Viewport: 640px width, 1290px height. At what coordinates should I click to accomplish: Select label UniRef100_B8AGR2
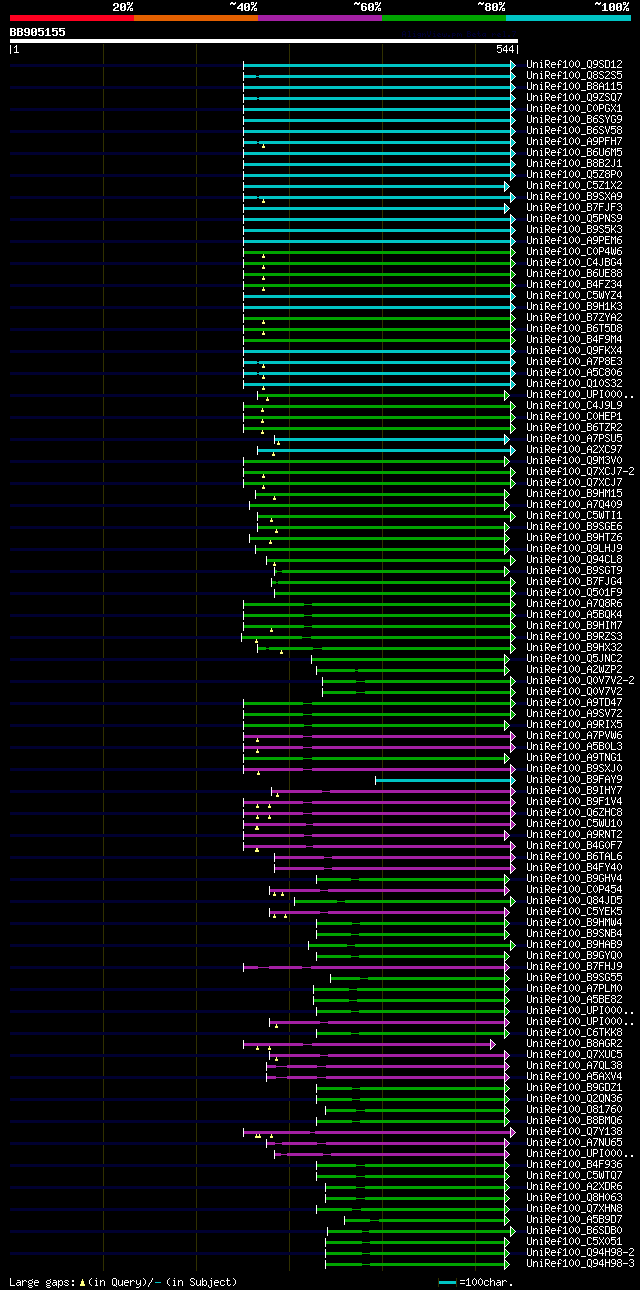click(x=574, y=1044)
